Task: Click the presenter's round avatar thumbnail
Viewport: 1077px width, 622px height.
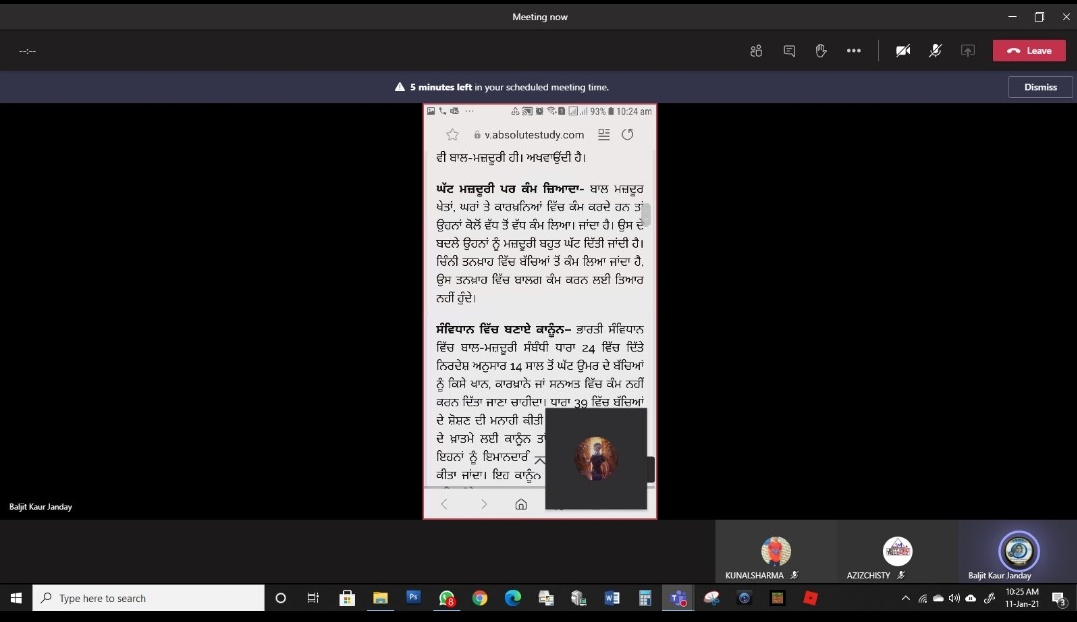Action: click(x=596, y=459)
